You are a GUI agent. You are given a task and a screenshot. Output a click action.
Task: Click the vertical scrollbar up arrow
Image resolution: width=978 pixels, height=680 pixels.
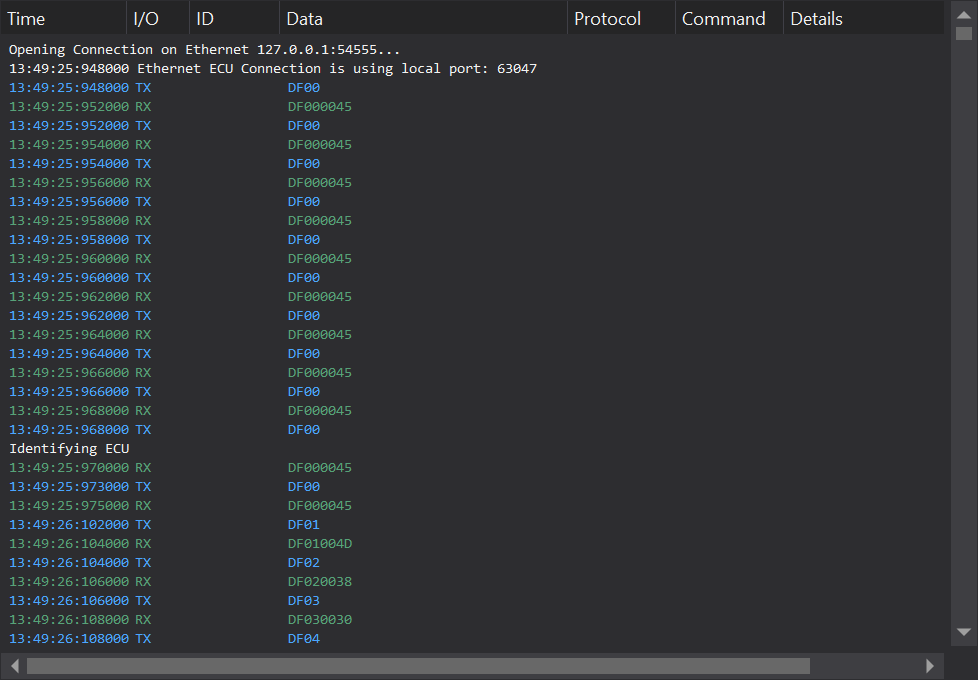tap(963, 14)
